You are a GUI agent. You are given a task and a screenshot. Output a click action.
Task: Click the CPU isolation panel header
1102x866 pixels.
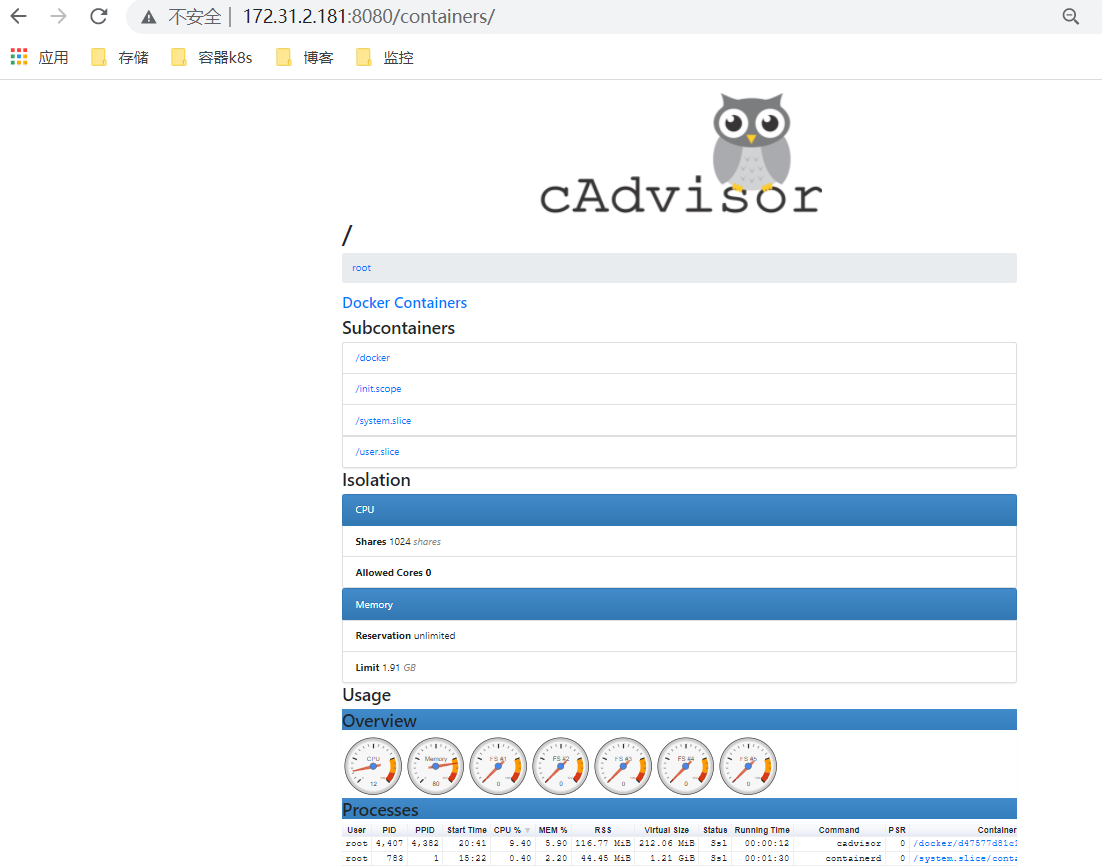679,510
